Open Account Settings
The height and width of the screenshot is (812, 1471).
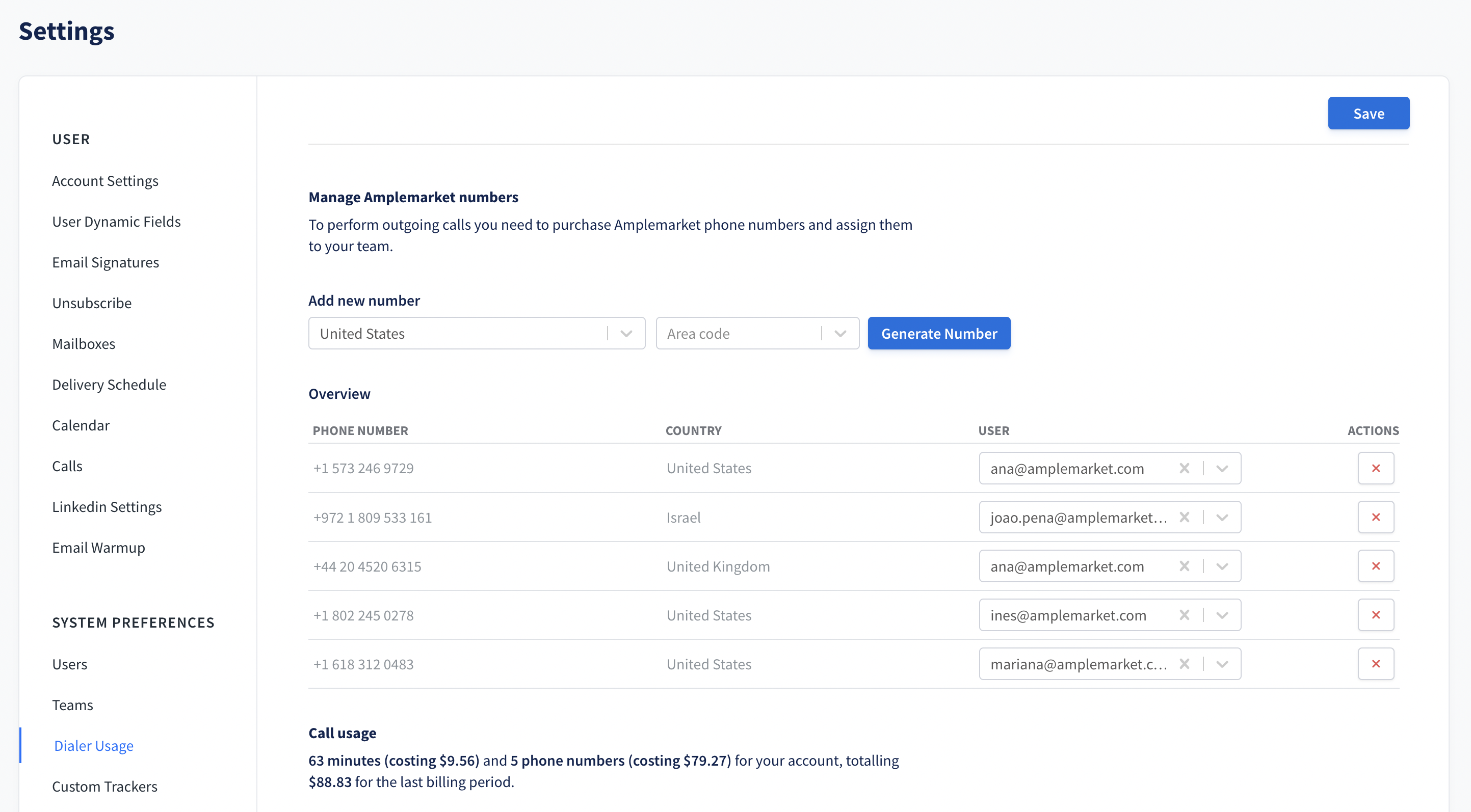click(105, 181)
